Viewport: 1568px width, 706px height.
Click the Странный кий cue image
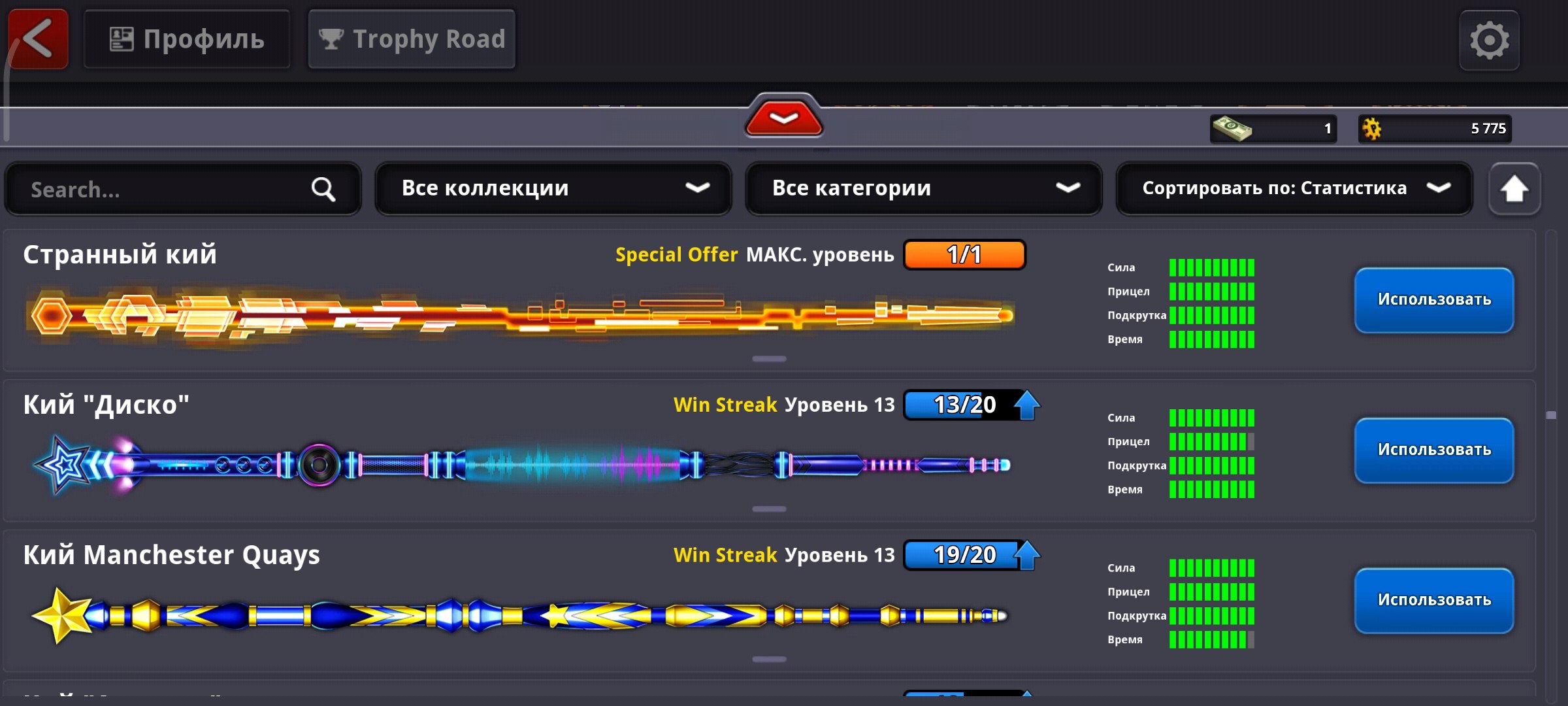pyautogui.click(x=519, y=316)
